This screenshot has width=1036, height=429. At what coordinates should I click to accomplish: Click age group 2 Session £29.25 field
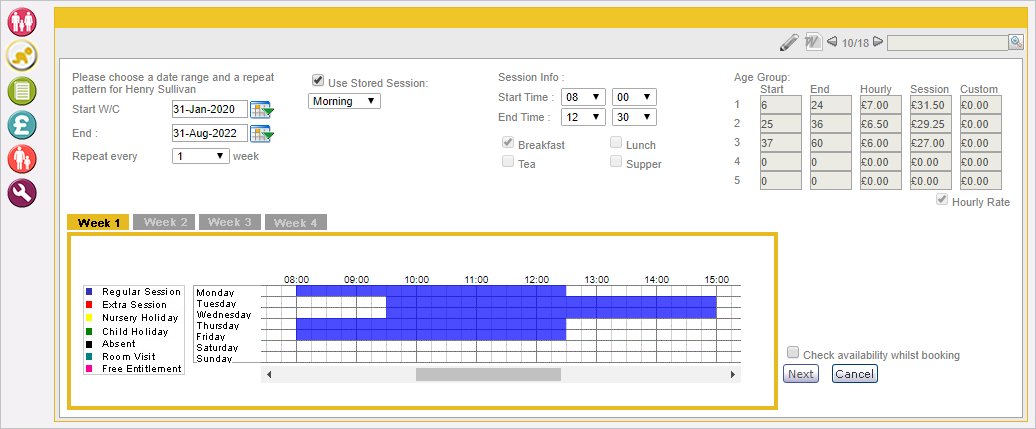[931, 124]
